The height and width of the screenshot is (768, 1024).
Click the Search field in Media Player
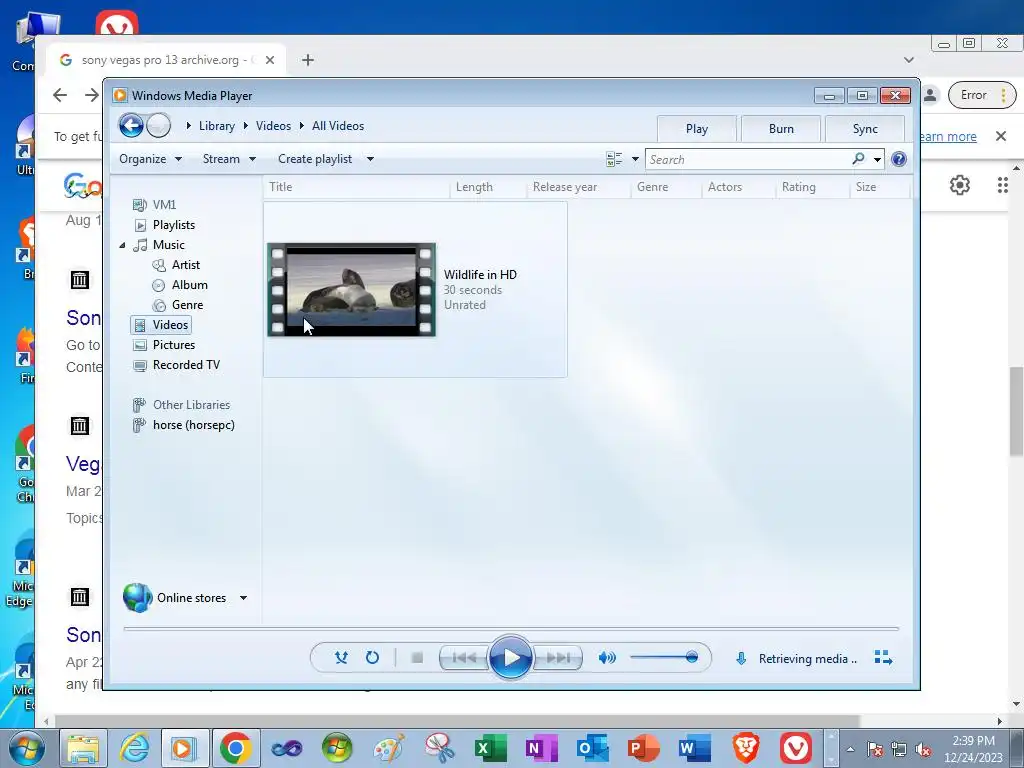coord(748,159)
